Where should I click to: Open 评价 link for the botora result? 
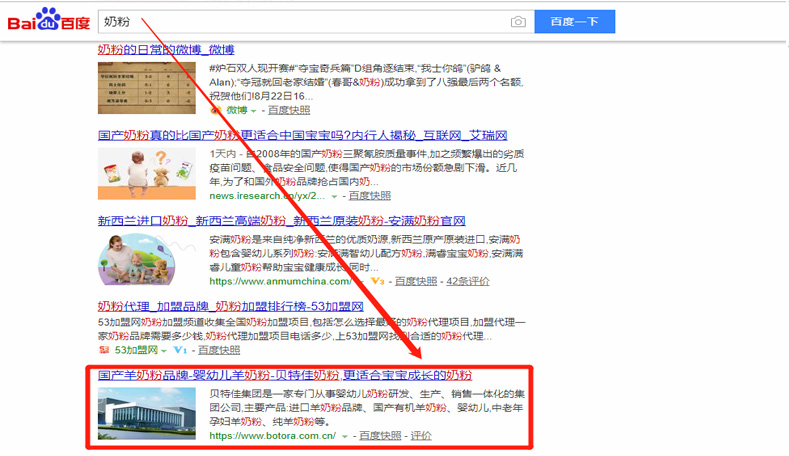coord(421,436)
